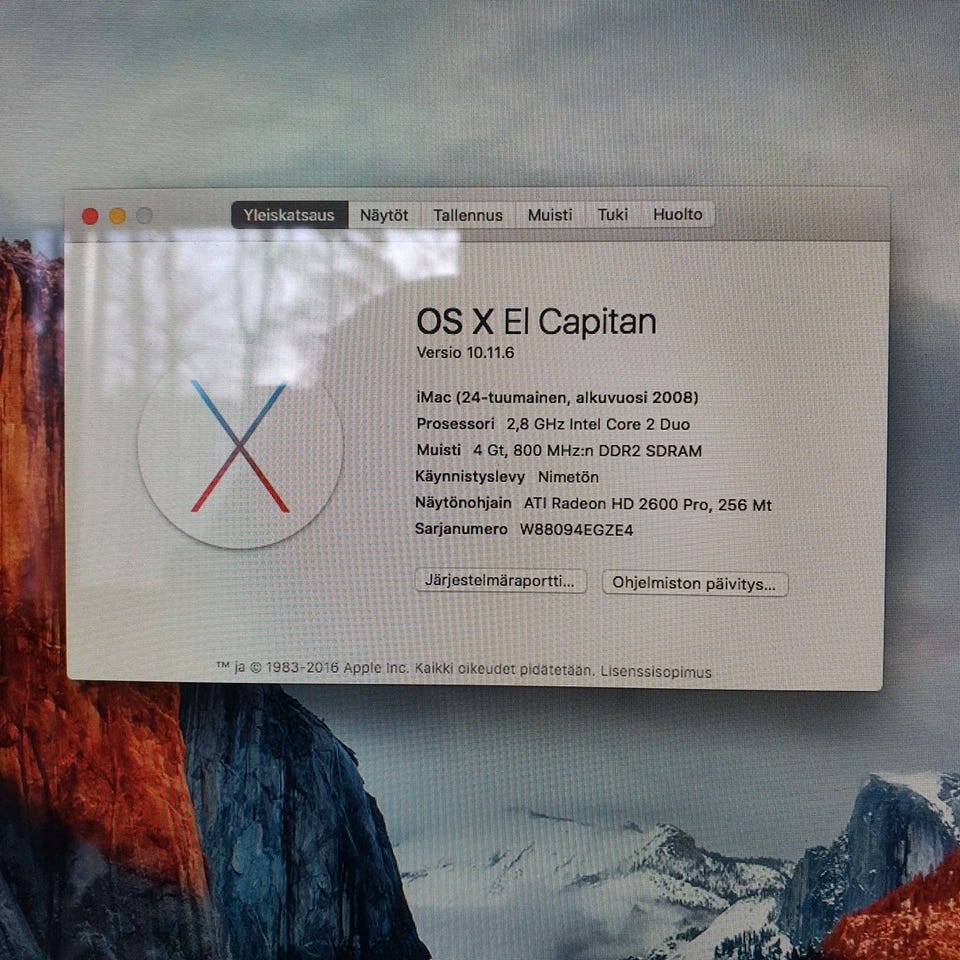Switch to the Näytöt tab
The image size is (960, 960).
(x=384, y=215)
